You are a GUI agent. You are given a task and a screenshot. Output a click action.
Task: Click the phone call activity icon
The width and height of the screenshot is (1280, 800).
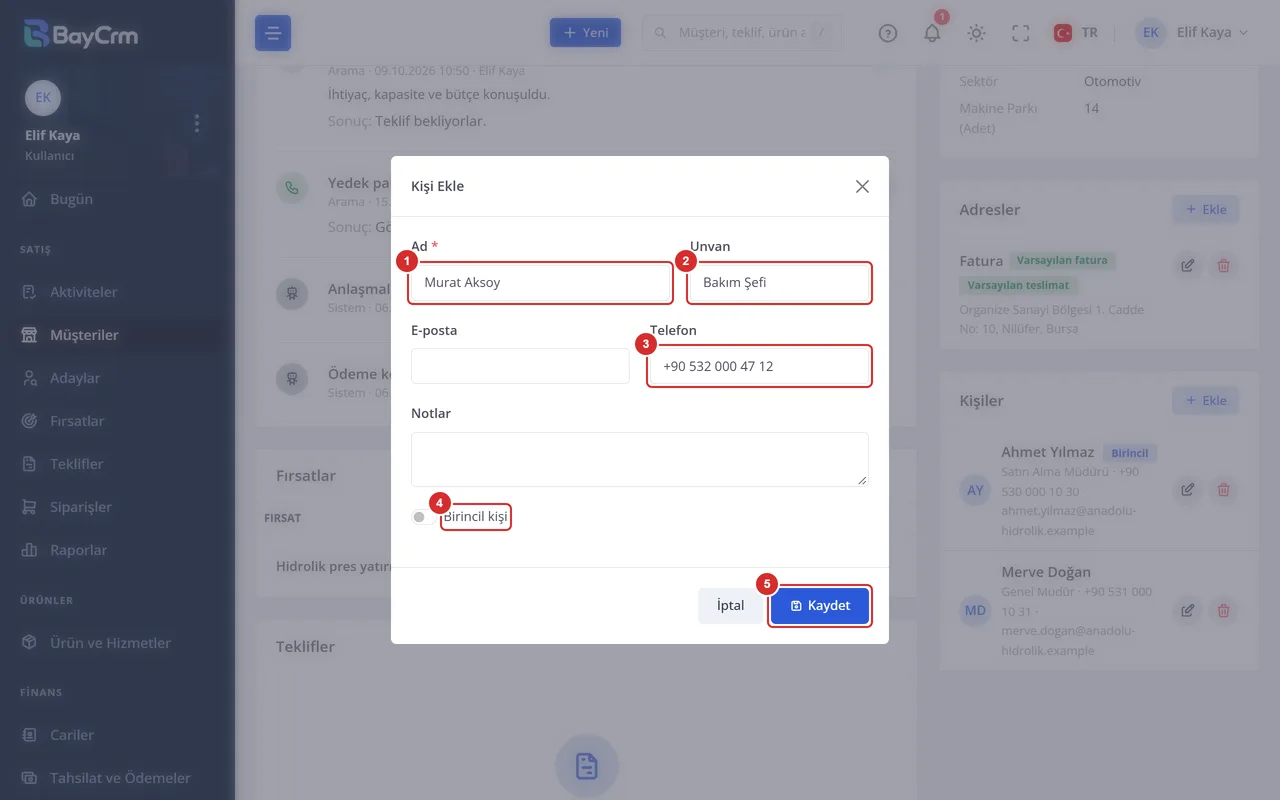(292, 187)
